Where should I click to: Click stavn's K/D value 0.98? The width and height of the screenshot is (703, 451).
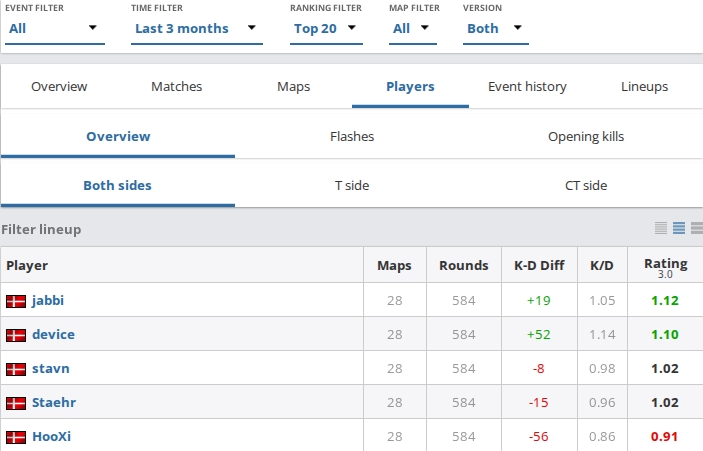[602, 369]
